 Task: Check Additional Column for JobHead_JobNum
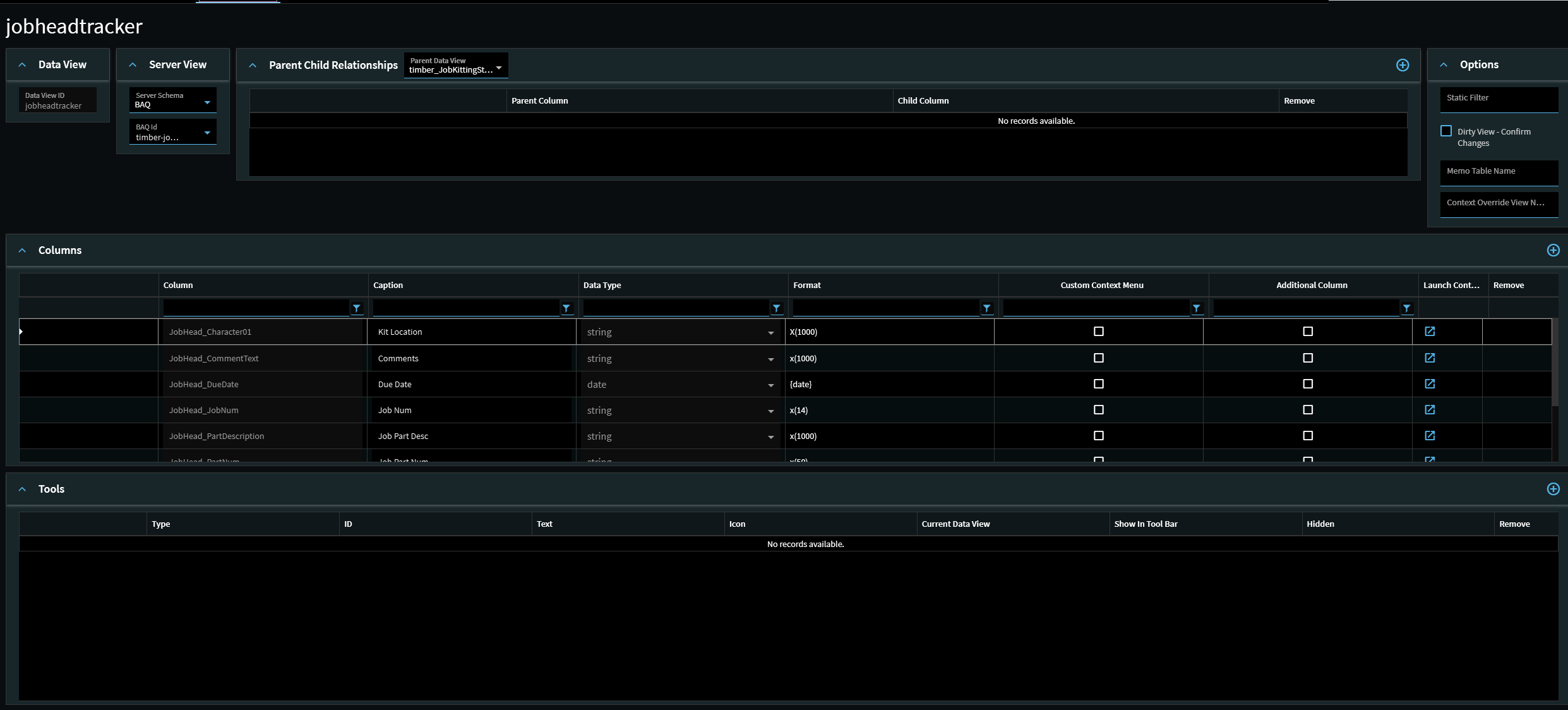[x=1308, y=410]
